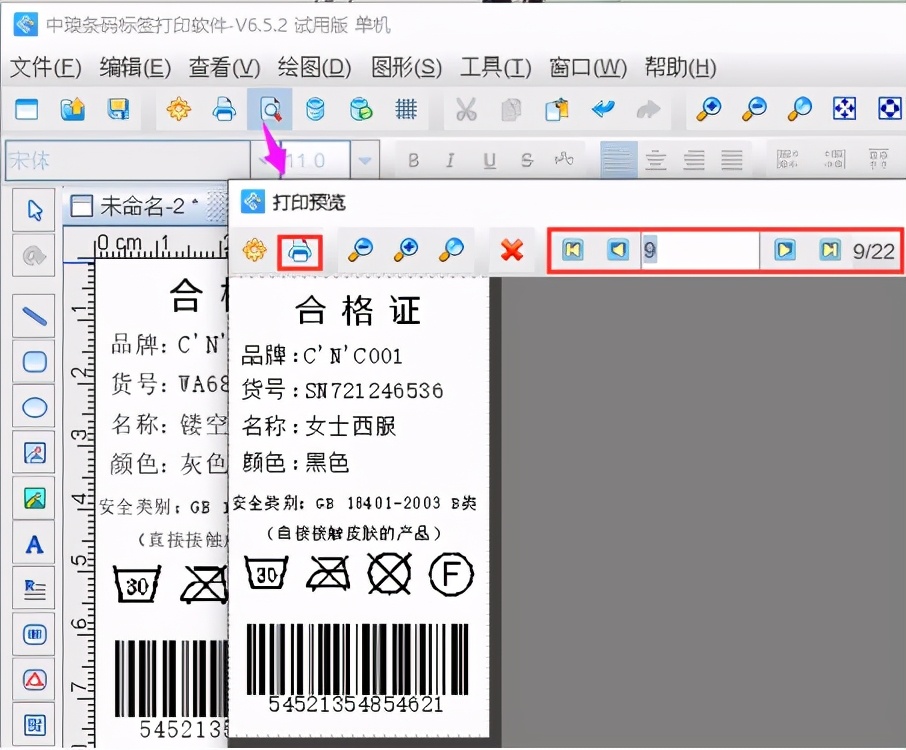Toggle bold text formatting
The image size is (906, 750).
click(x=413, y=160)
